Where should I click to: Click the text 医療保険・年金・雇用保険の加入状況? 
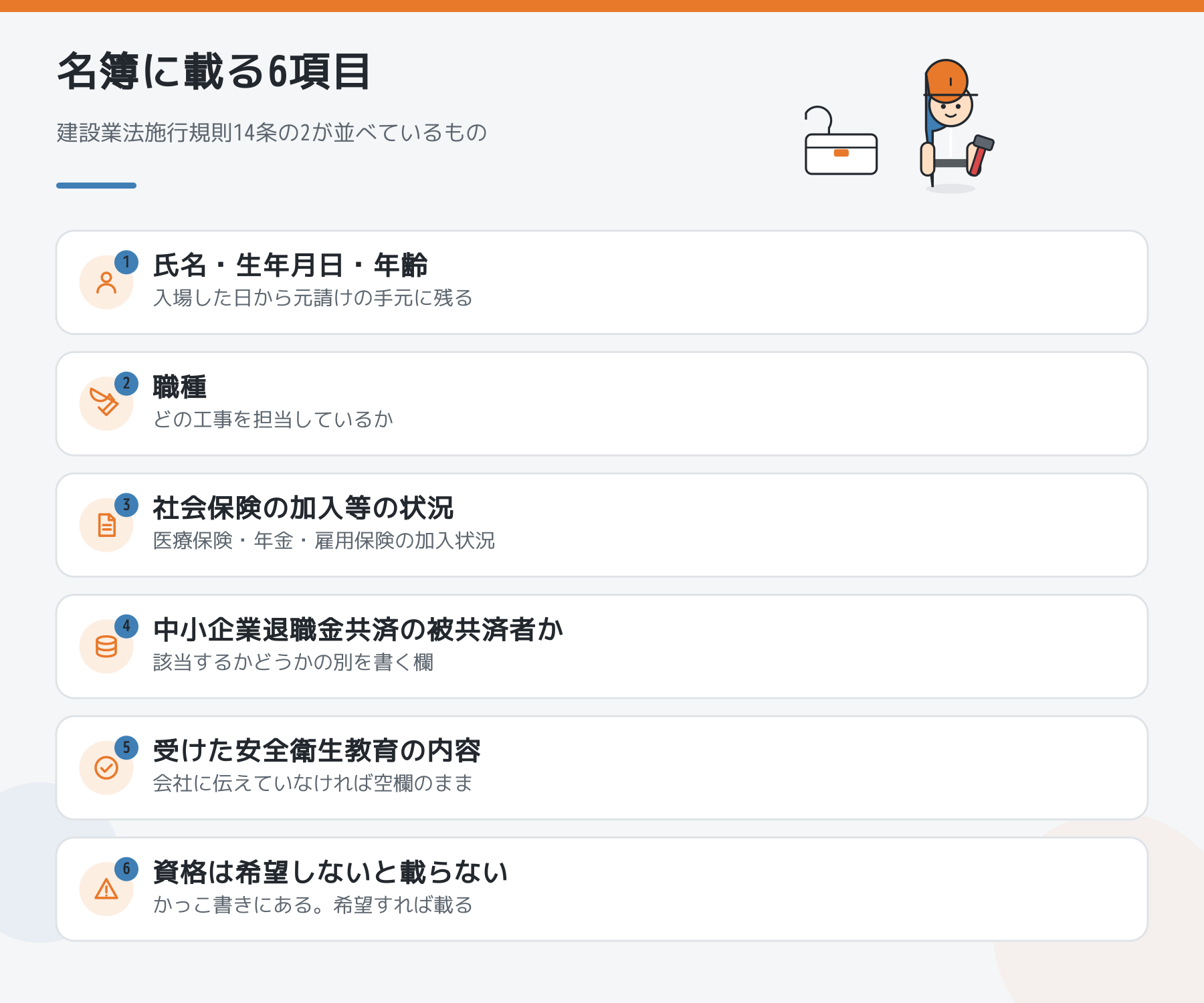pos(324,540)
